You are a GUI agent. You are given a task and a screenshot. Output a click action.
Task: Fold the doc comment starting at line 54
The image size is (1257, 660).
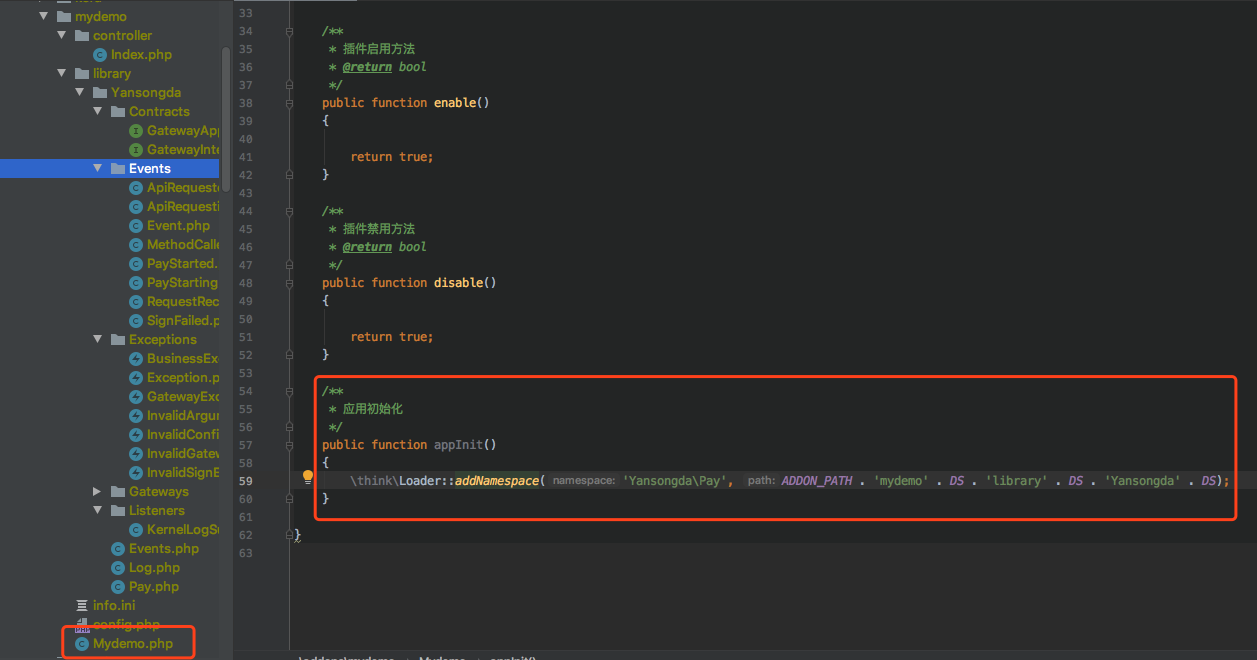coord(289,391)
